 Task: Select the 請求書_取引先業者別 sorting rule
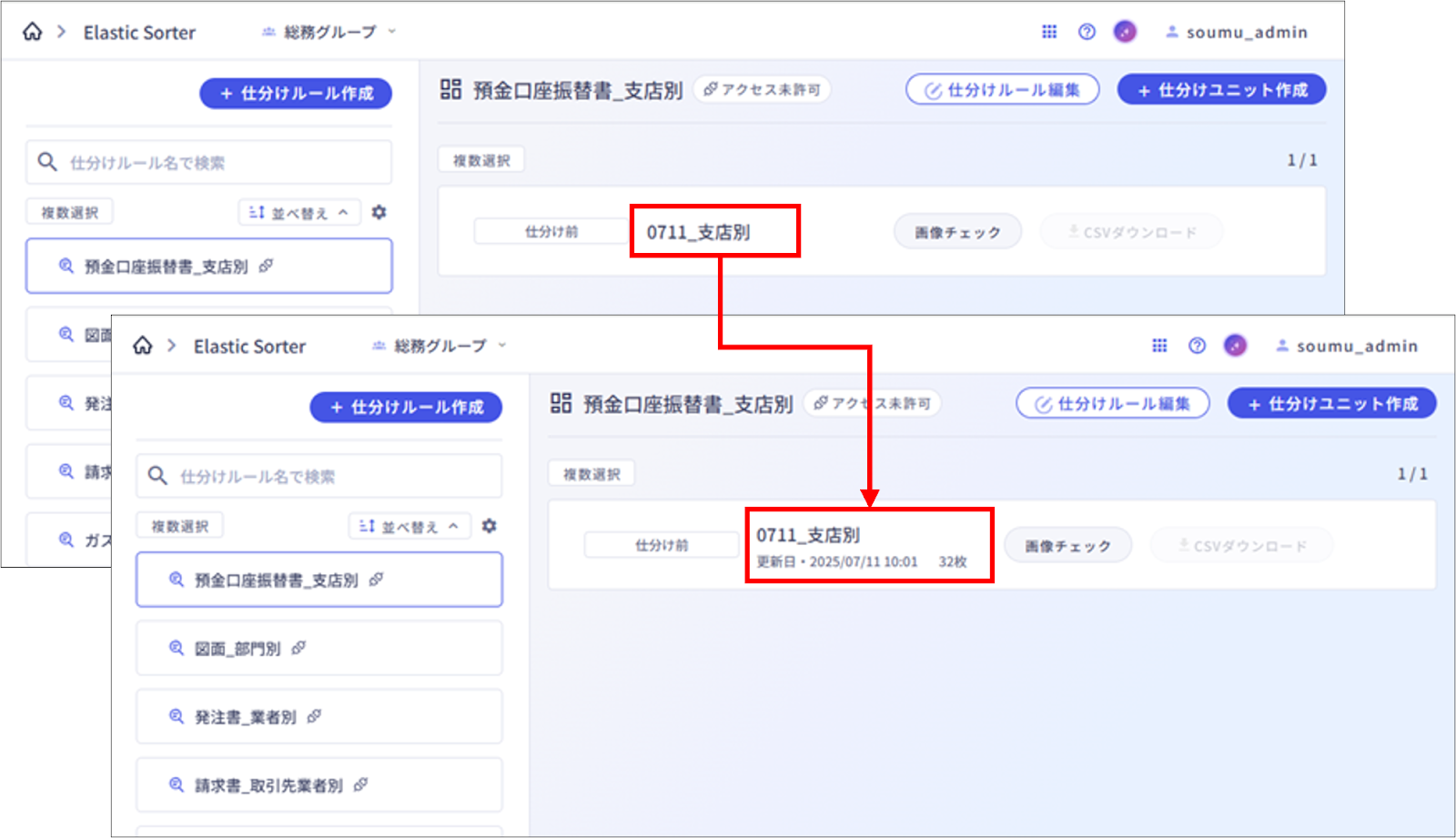[268, 785]
